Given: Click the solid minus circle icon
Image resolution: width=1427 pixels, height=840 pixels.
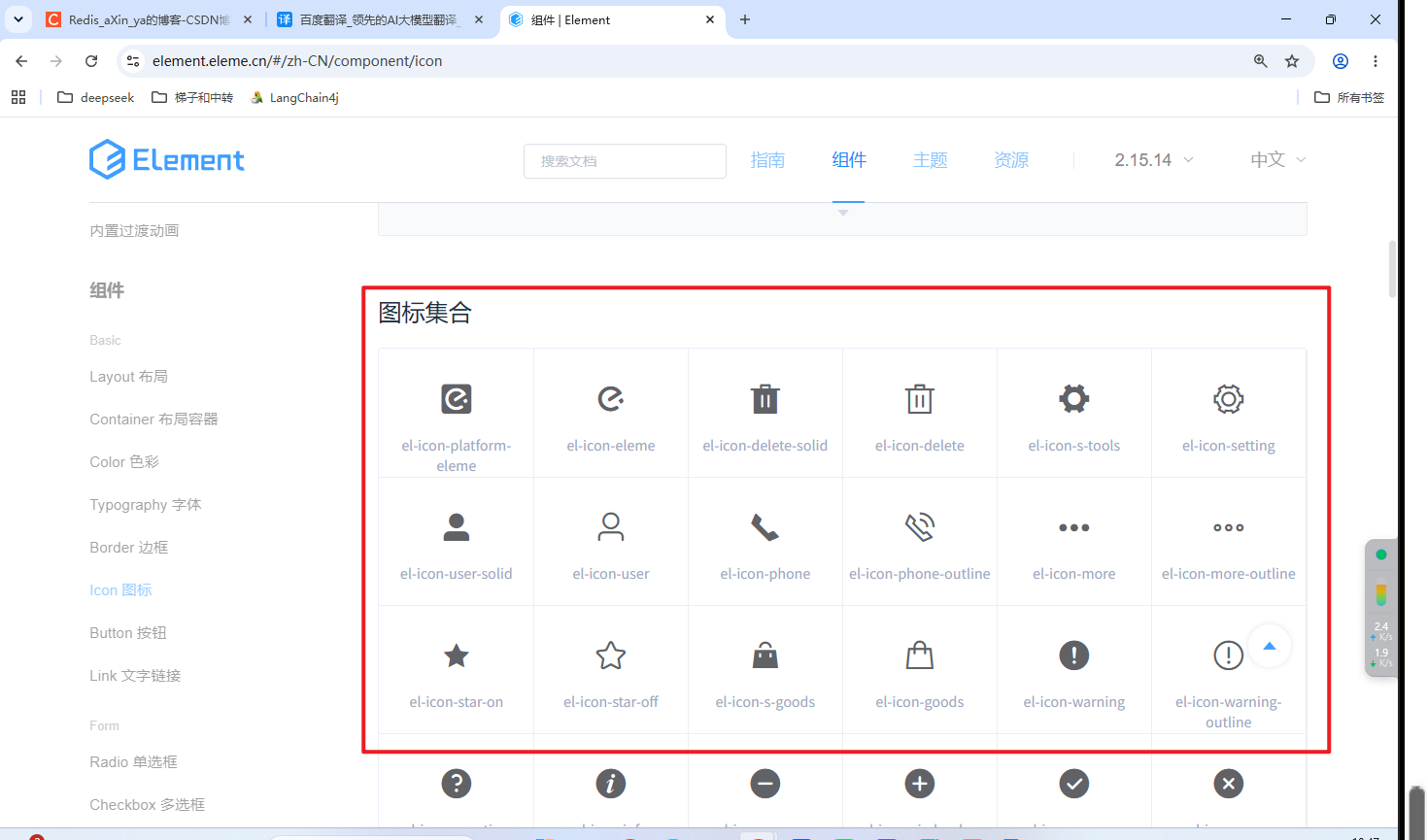Looking at the screenshot, I should click(765, 784).
